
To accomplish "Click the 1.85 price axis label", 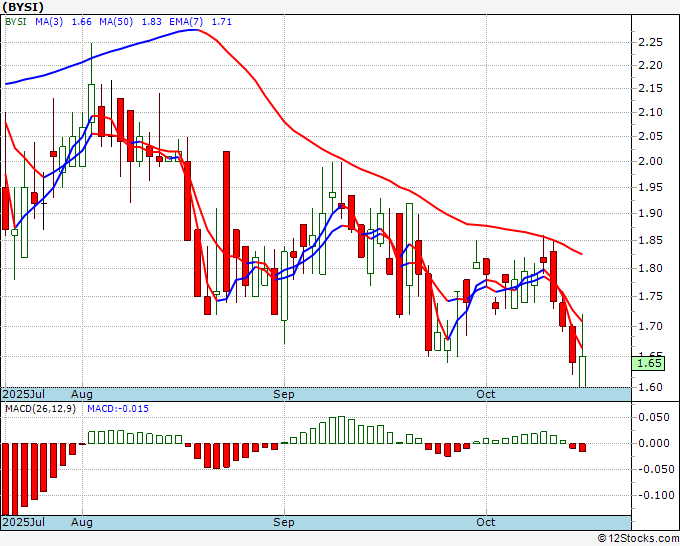I will click(x=651, y=240).
